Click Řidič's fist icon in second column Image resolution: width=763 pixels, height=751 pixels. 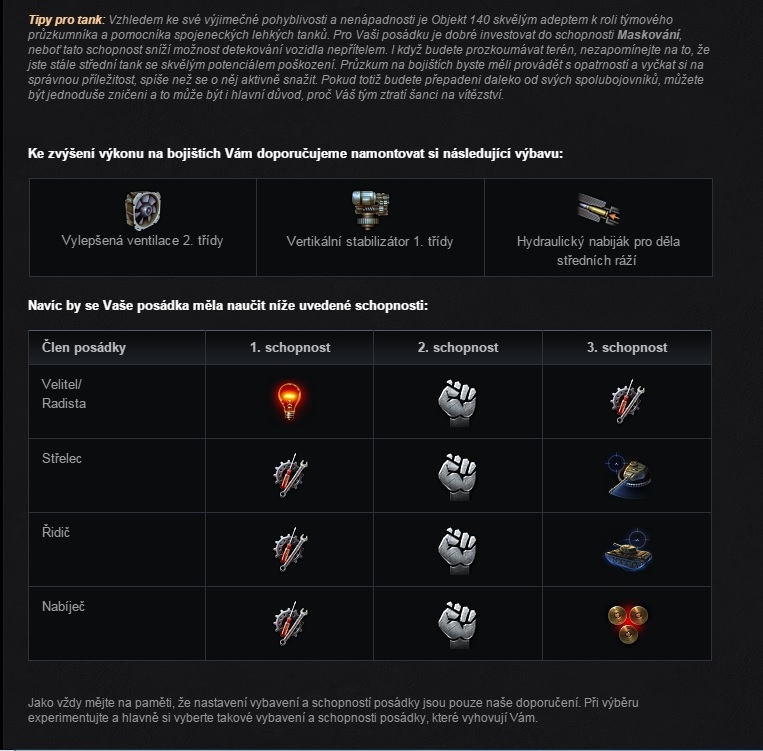[x=457, y=551]
